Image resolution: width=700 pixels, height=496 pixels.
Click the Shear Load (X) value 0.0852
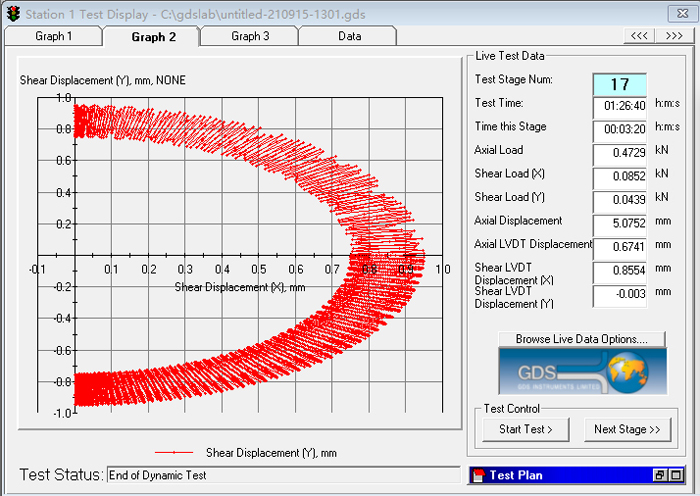tap(620, 177)
